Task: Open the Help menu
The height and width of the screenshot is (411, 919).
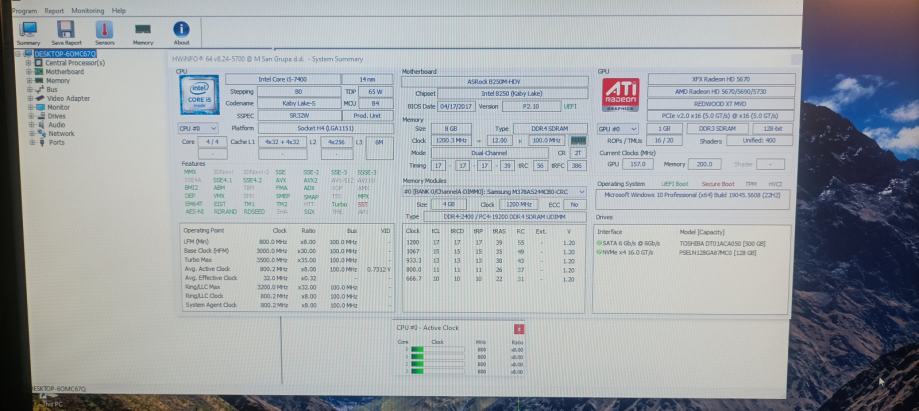Action: [119, 11]
